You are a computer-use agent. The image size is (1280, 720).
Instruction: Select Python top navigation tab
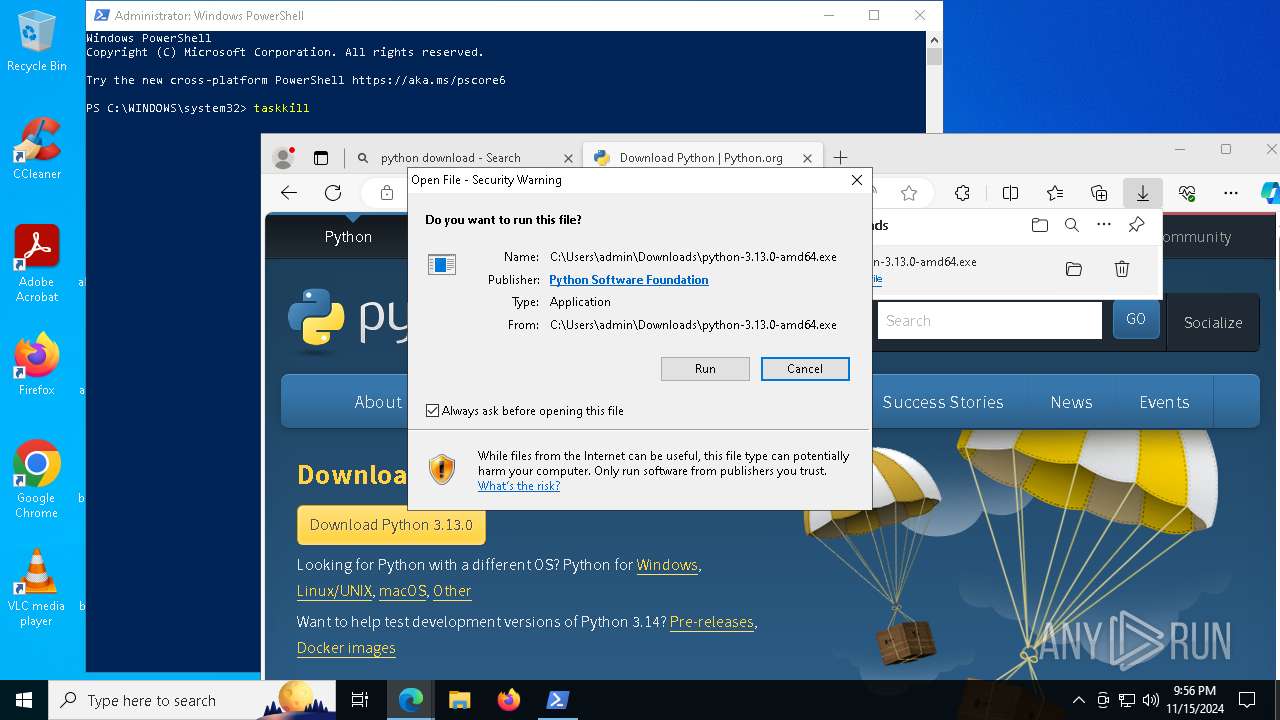pyautogui.click(x=348, y=237)
